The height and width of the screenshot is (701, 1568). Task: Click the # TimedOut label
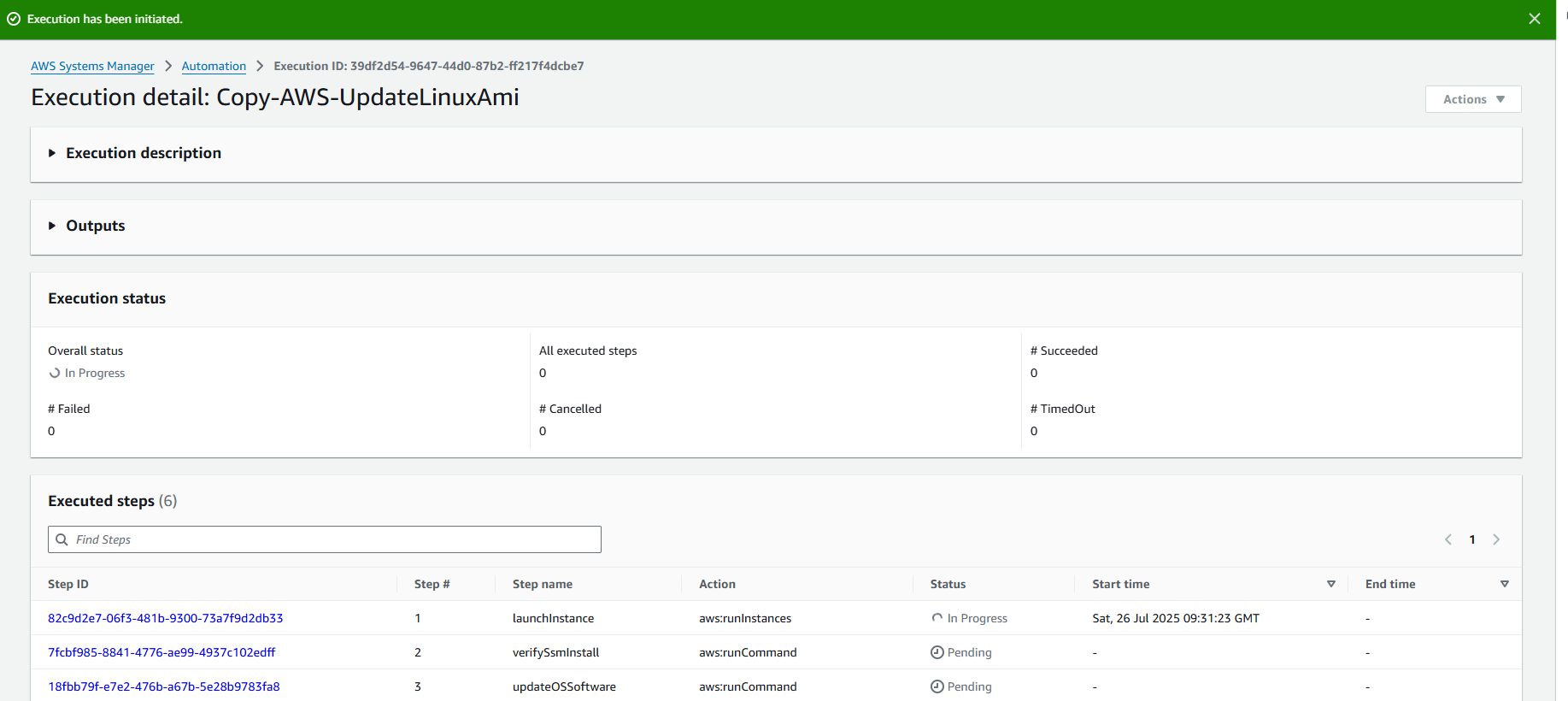coord(1063,409)
